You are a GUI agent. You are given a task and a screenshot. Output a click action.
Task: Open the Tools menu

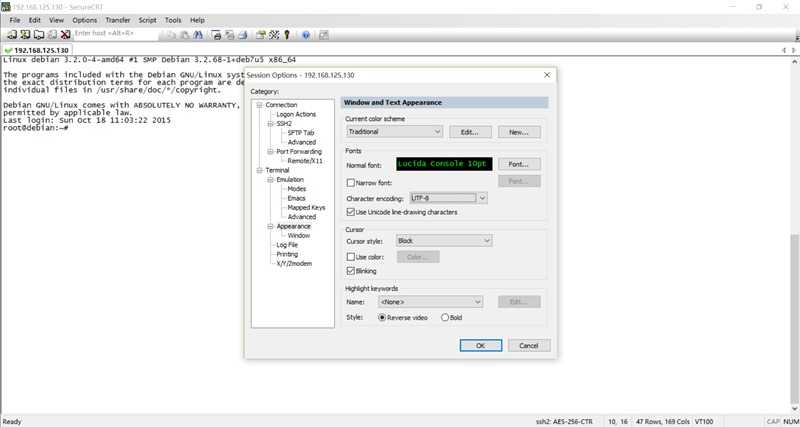[173, 20]
